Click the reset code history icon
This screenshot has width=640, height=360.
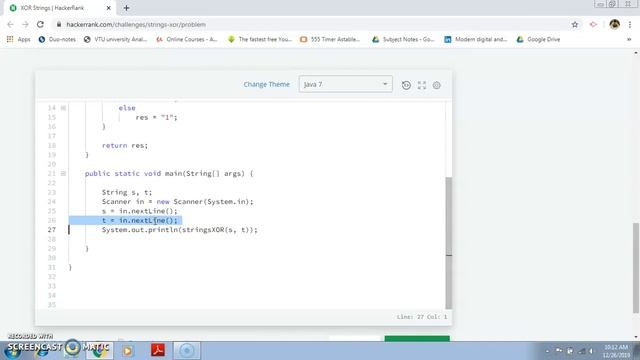click(x=406, y=85)
